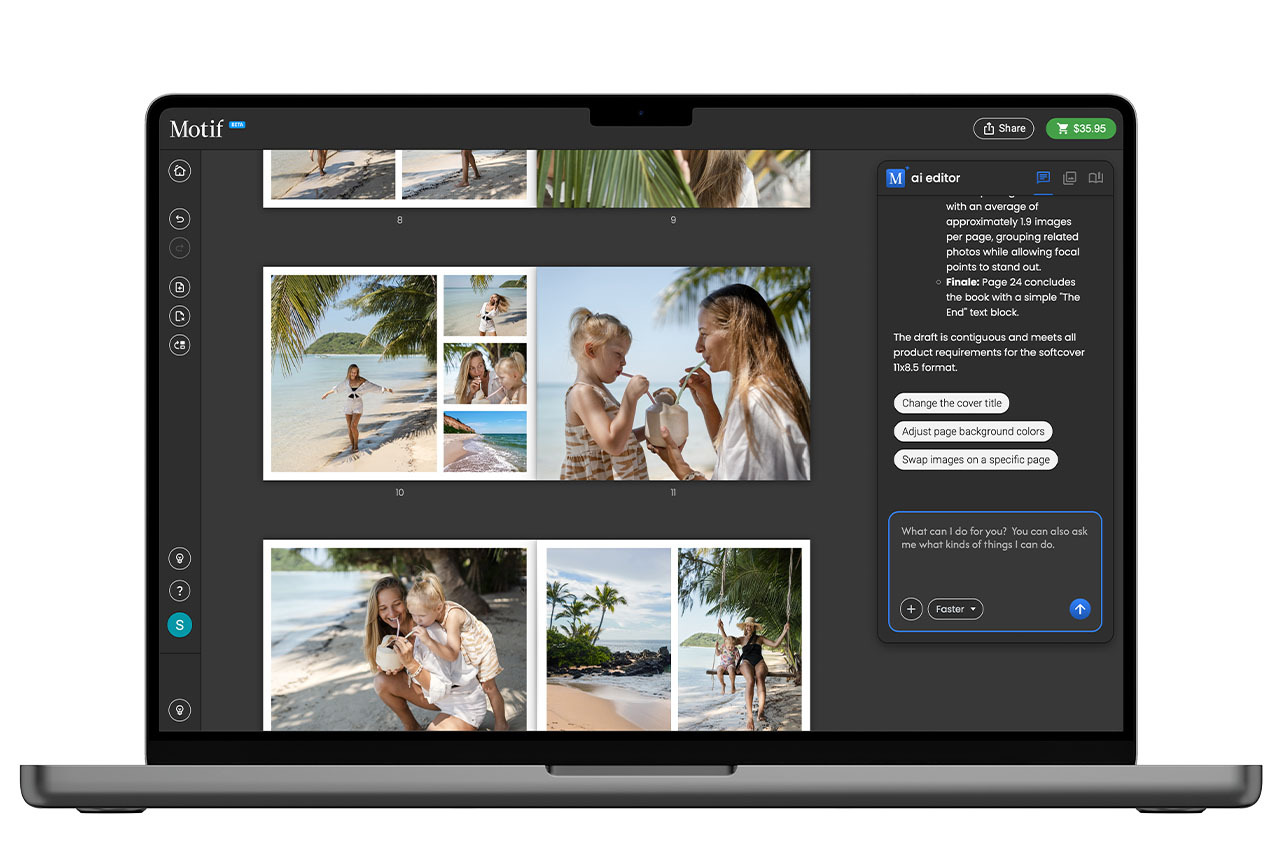The height and width of the screenshot is (844, 1280).
Task: Open the photos panel tab in ai editor
Action: pyautogui.click(x=1069, y=178)
